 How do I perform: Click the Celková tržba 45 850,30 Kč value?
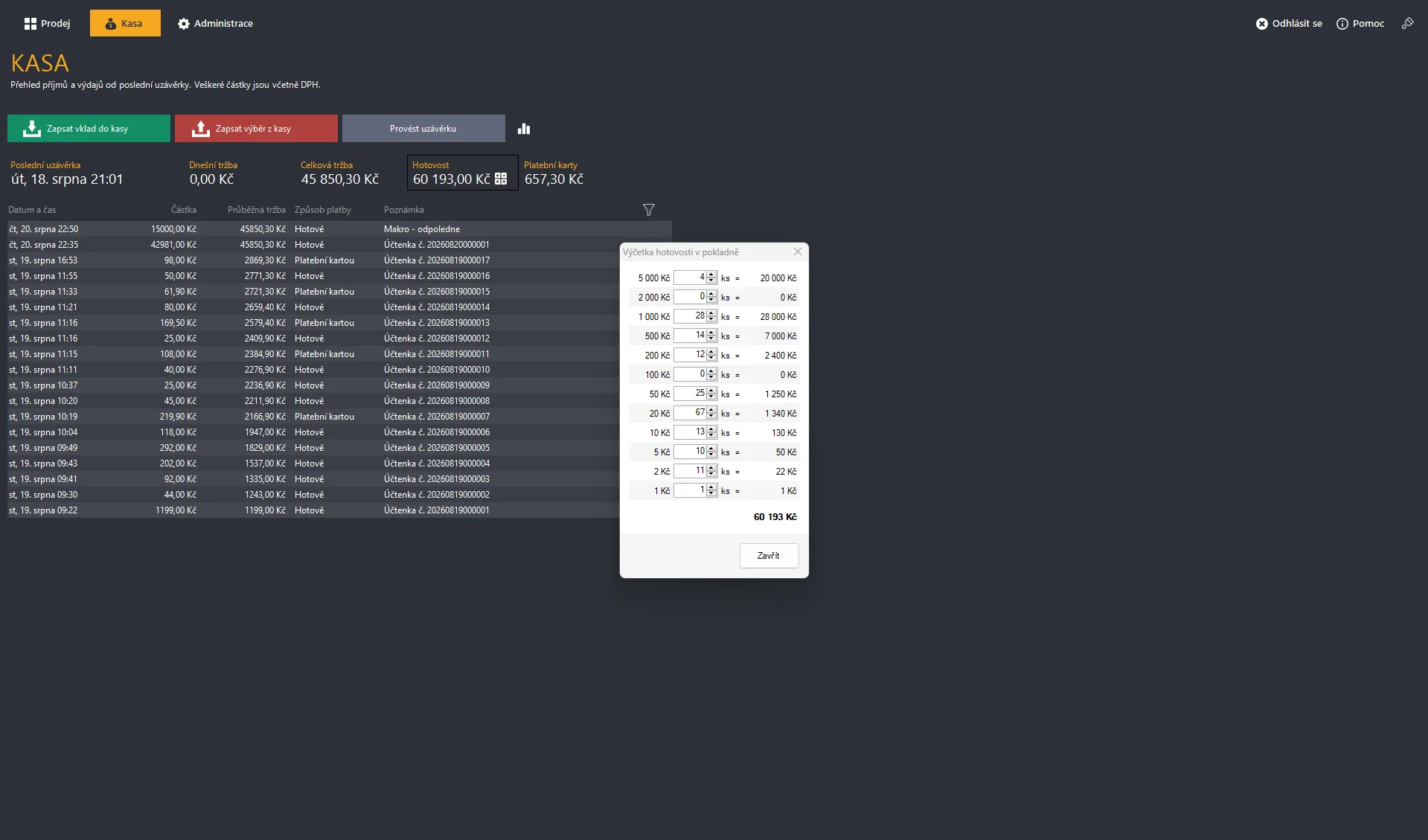[340, 179]
